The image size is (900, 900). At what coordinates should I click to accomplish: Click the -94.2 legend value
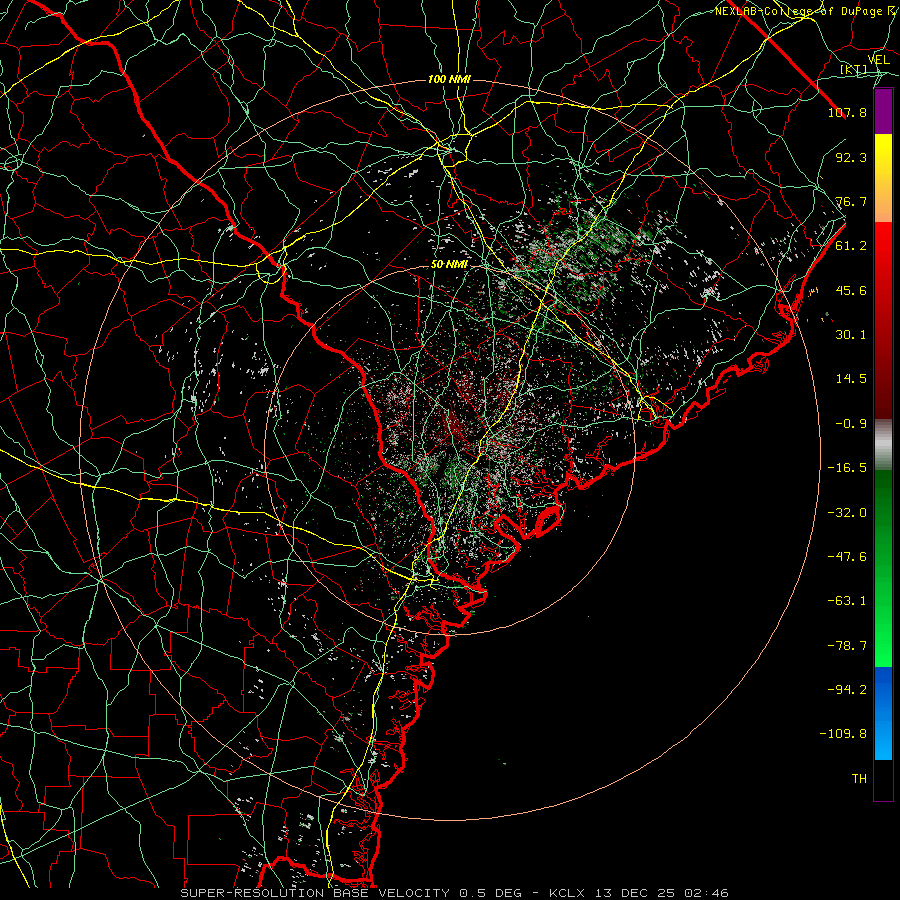(847, 690)
